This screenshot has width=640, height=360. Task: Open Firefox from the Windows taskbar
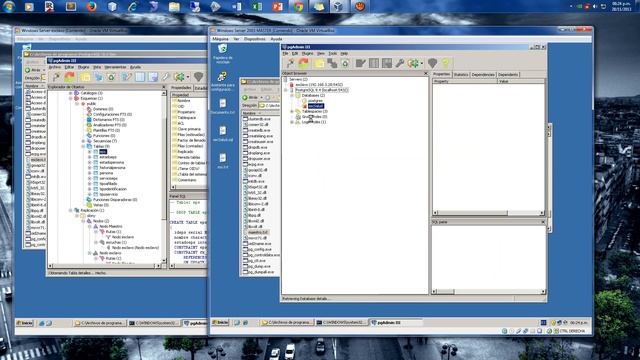tap(91, 6)
